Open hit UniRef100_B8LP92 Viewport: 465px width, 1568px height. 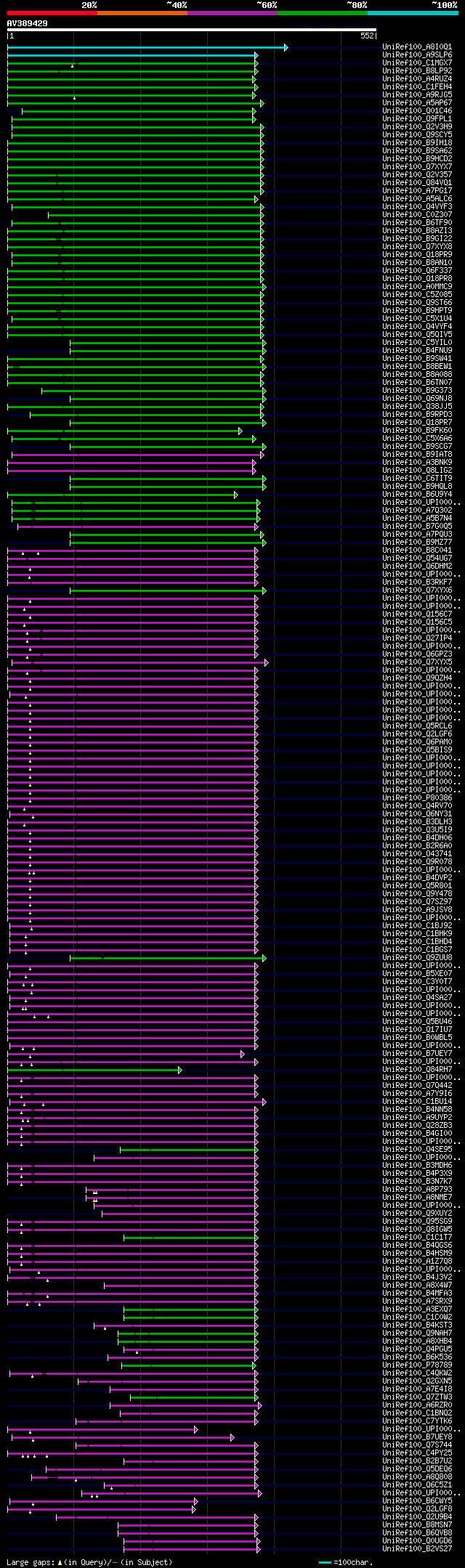(417, 71)
